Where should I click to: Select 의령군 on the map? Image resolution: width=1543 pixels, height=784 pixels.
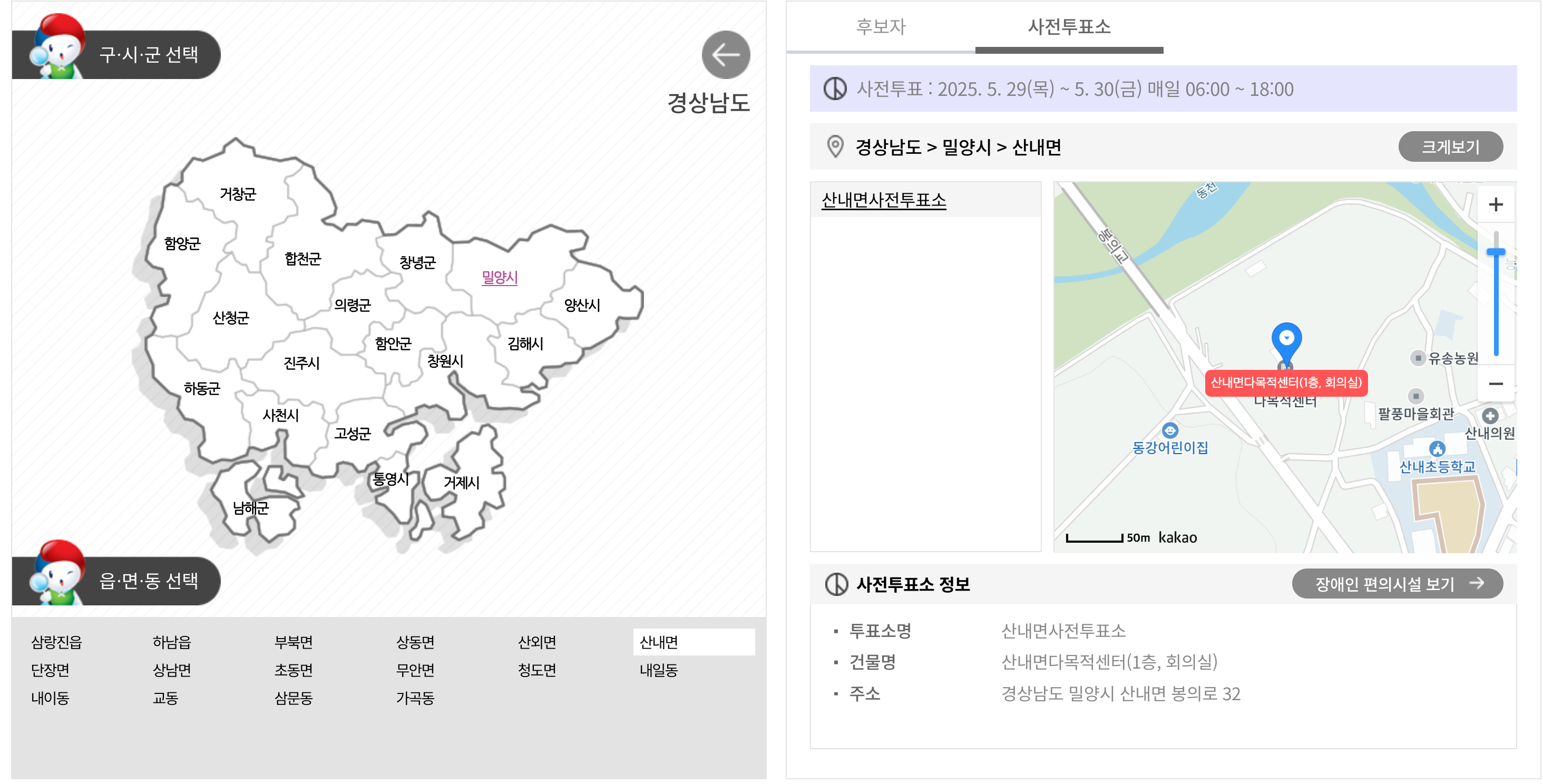click(352, 306)
